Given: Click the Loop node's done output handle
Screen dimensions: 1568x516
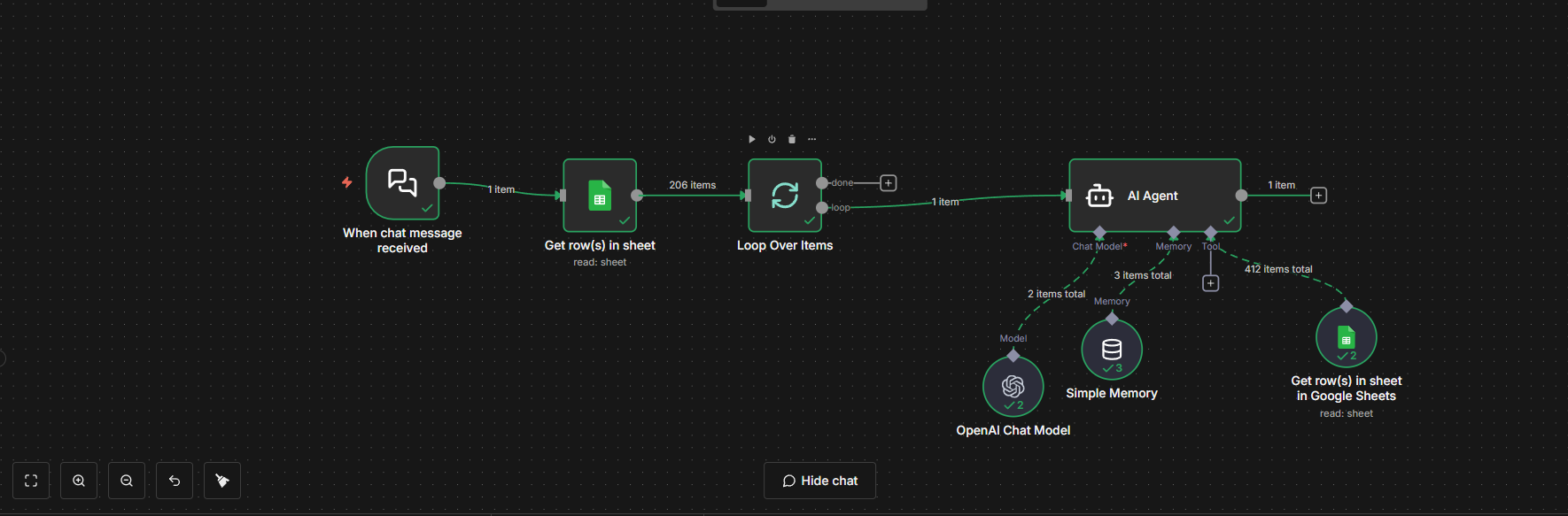Looking at the screenshot, I should coord(822,183).
